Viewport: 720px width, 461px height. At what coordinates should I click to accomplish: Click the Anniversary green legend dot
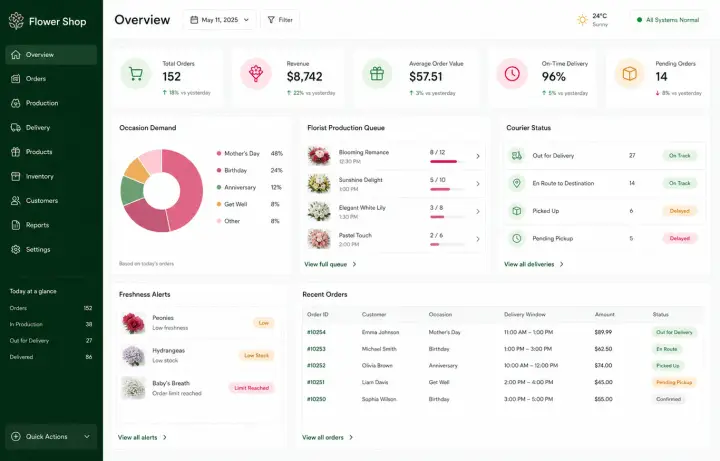pos(219,187)
